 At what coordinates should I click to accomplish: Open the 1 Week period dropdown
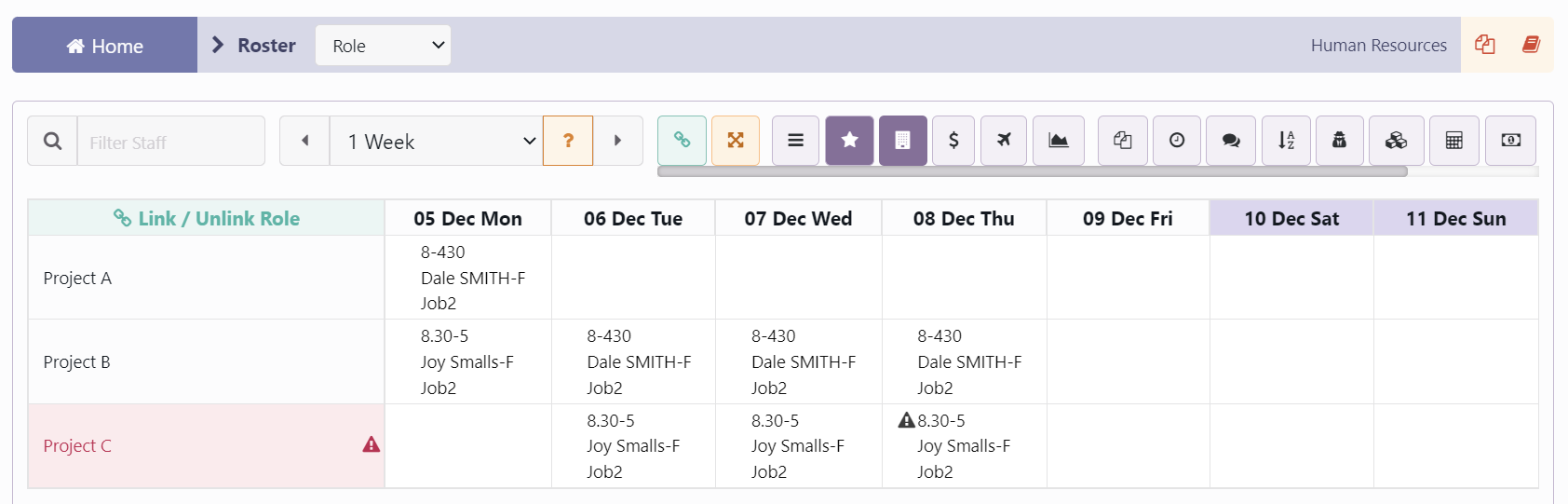coord(436,141)
